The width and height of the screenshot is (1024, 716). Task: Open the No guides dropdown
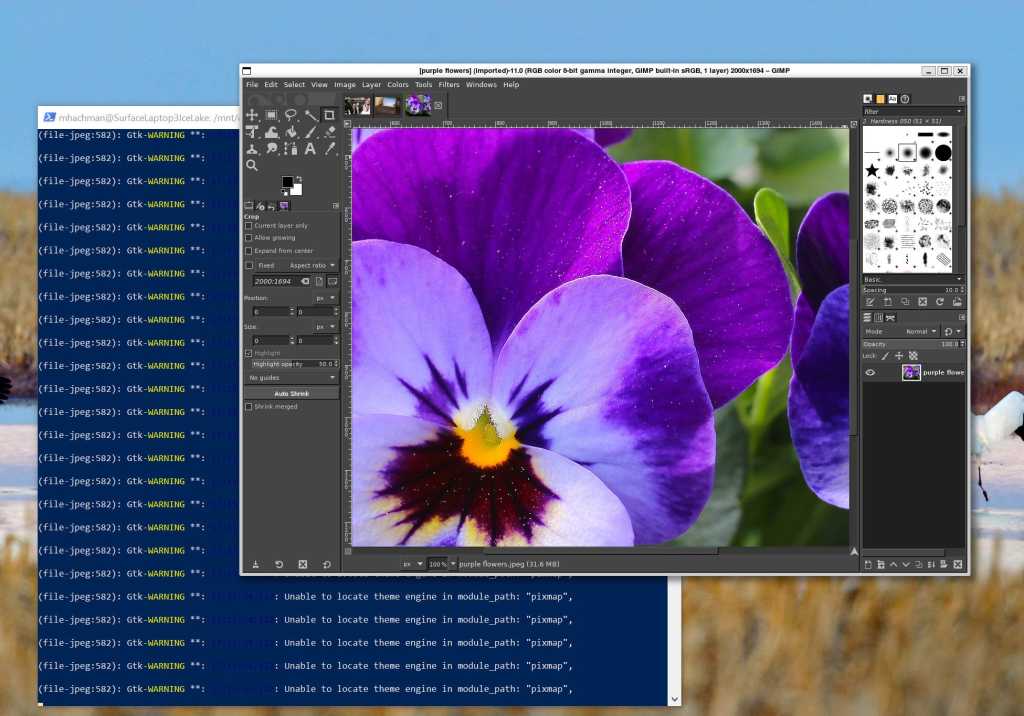point(291,378)
